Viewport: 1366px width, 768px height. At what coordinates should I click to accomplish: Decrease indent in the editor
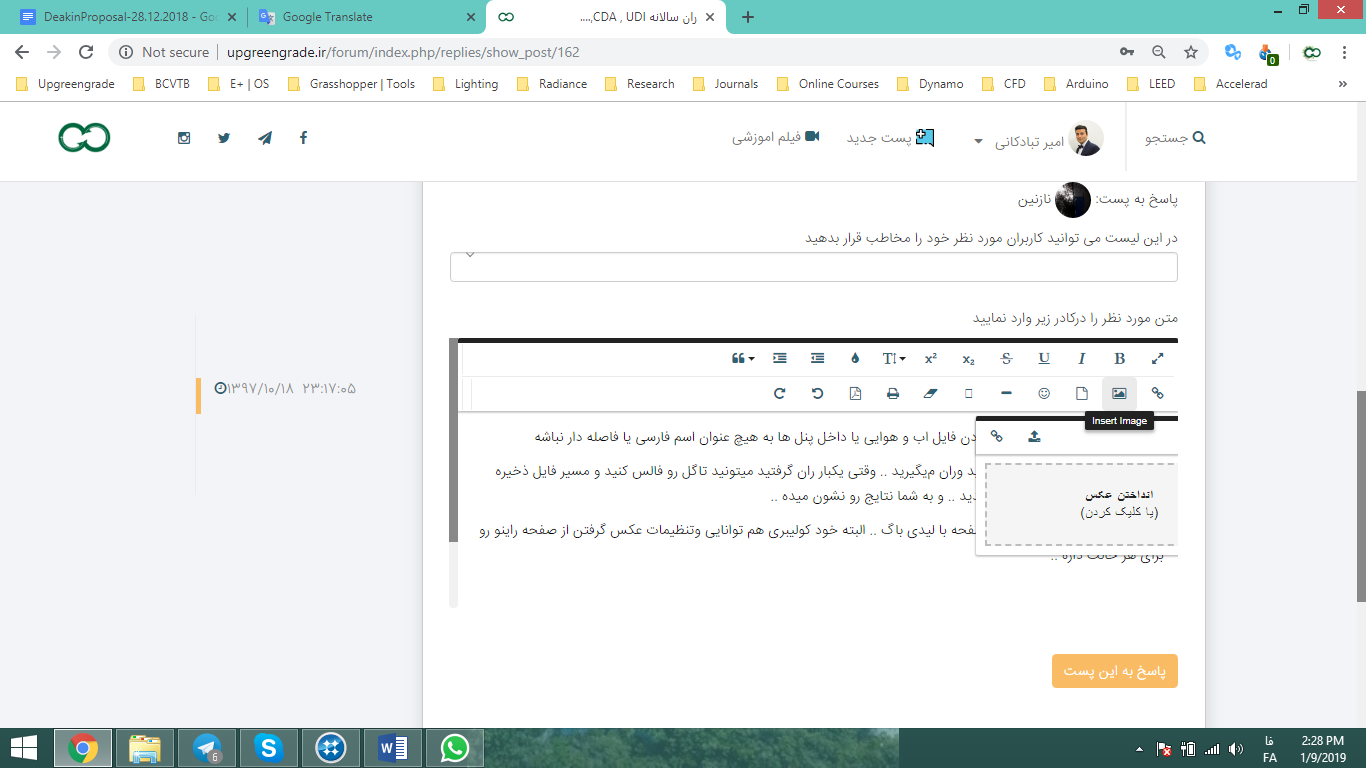(818, 358)
